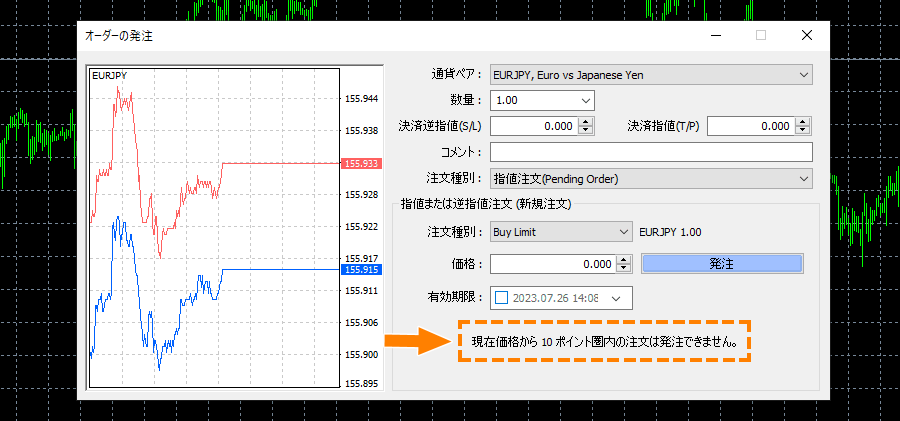This screenshot has height=421, width=900.
Task: Close the オーダーの発注 dialog window
Action: click(806, 35)
